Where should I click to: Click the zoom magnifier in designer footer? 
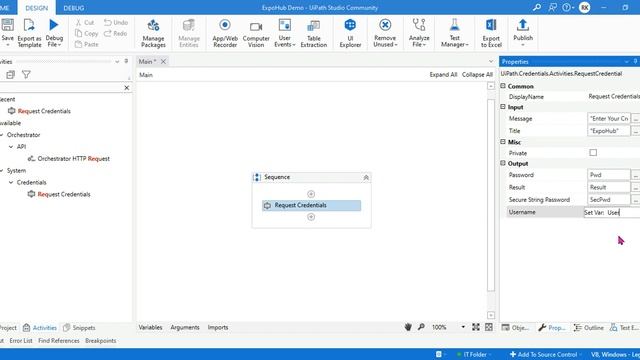coord(421,327)
